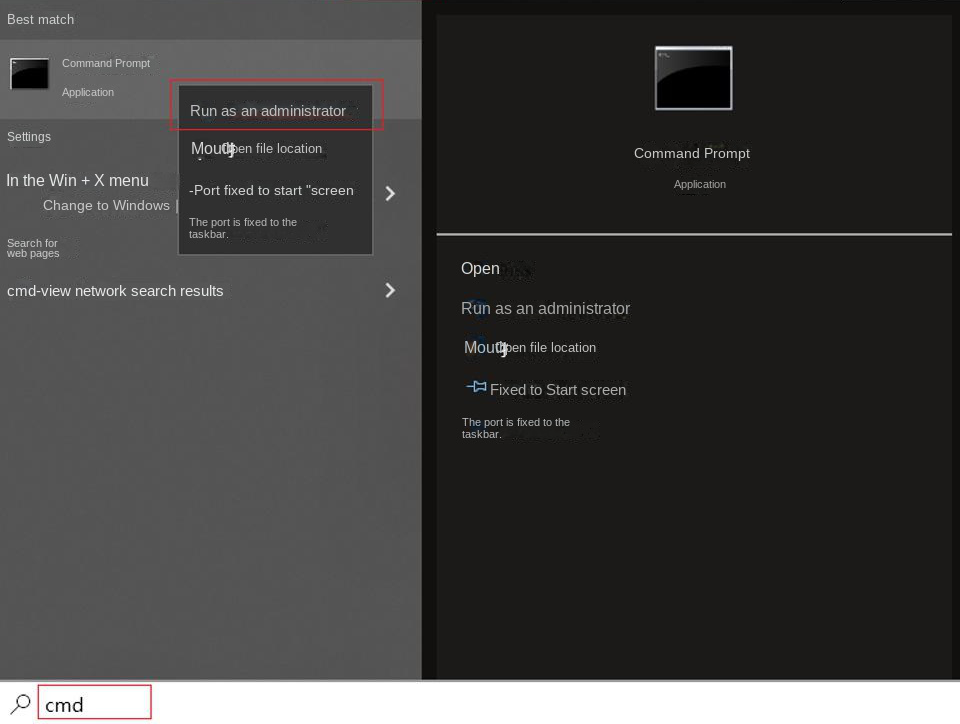Choose Port fixed to start screen option

(271, 190)
